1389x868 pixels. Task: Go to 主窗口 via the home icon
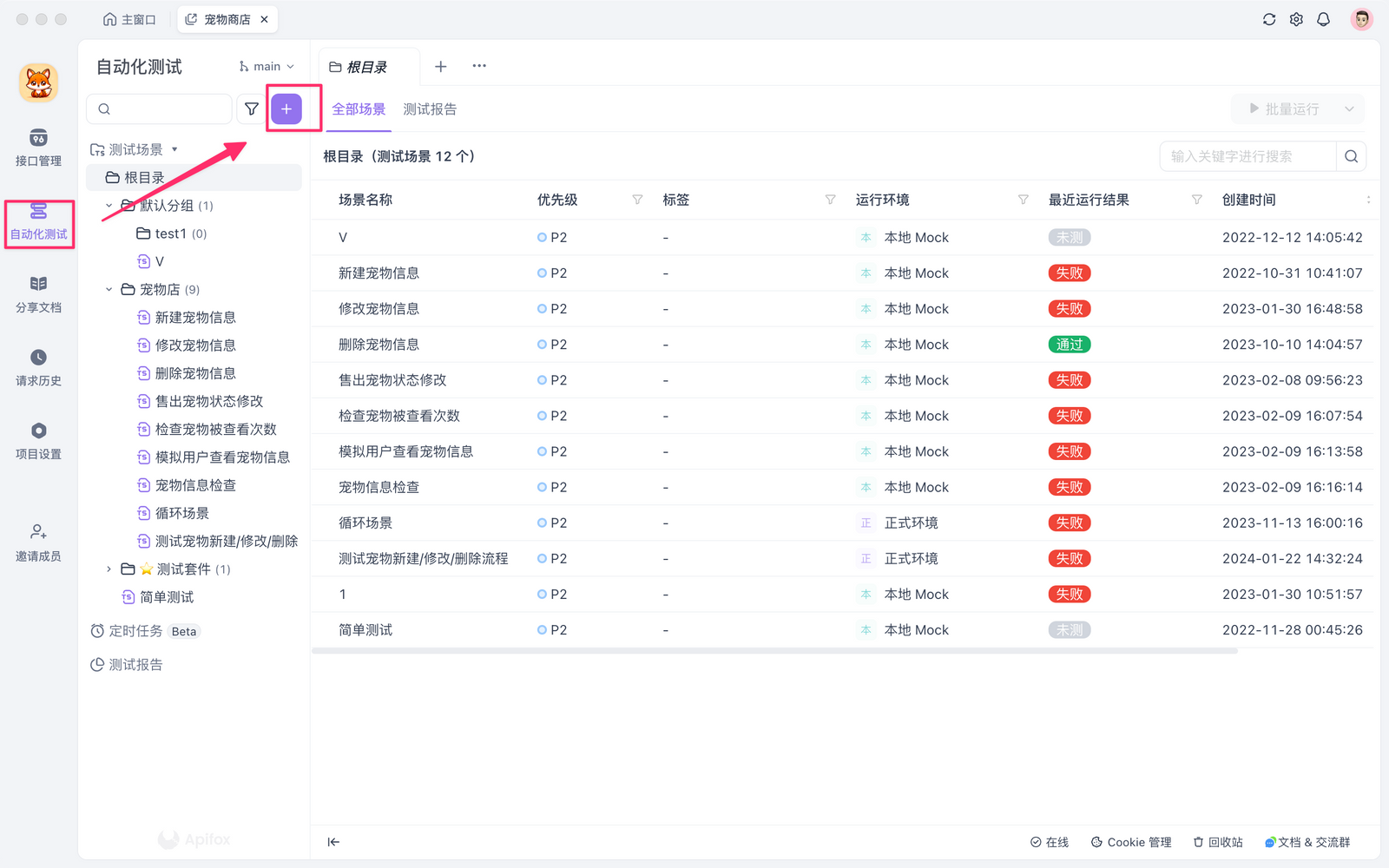(128, 18)
